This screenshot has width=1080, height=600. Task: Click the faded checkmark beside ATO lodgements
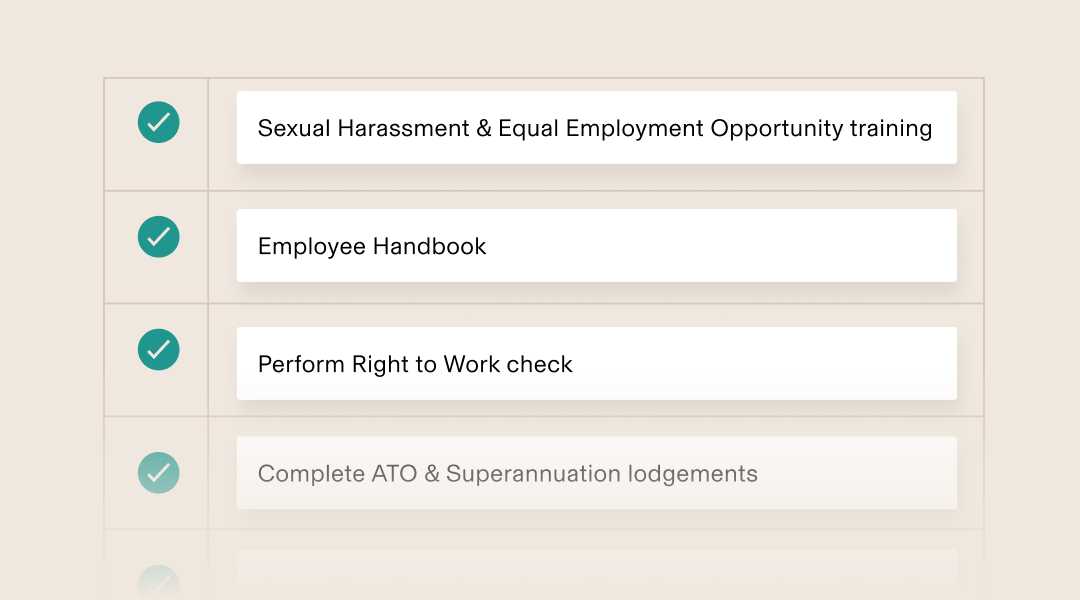coord(158,473)
